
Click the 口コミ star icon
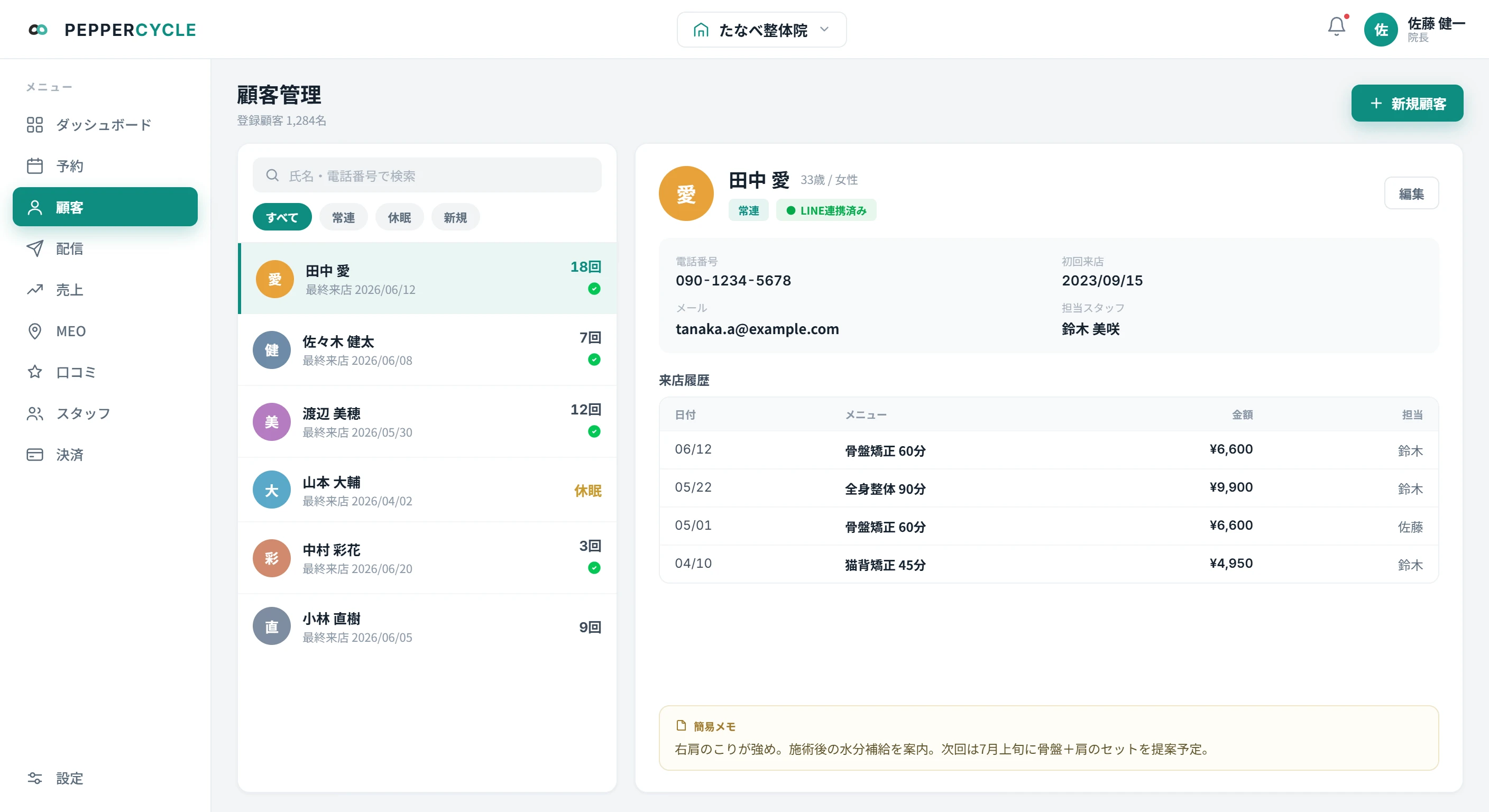pos(35,372)
